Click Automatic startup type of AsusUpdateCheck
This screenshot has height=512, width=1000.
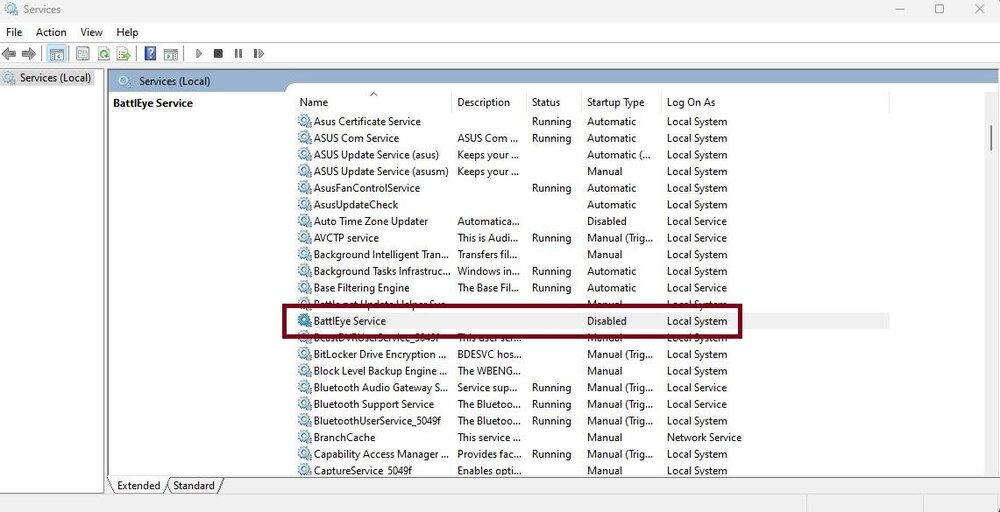tap(612, 204)
